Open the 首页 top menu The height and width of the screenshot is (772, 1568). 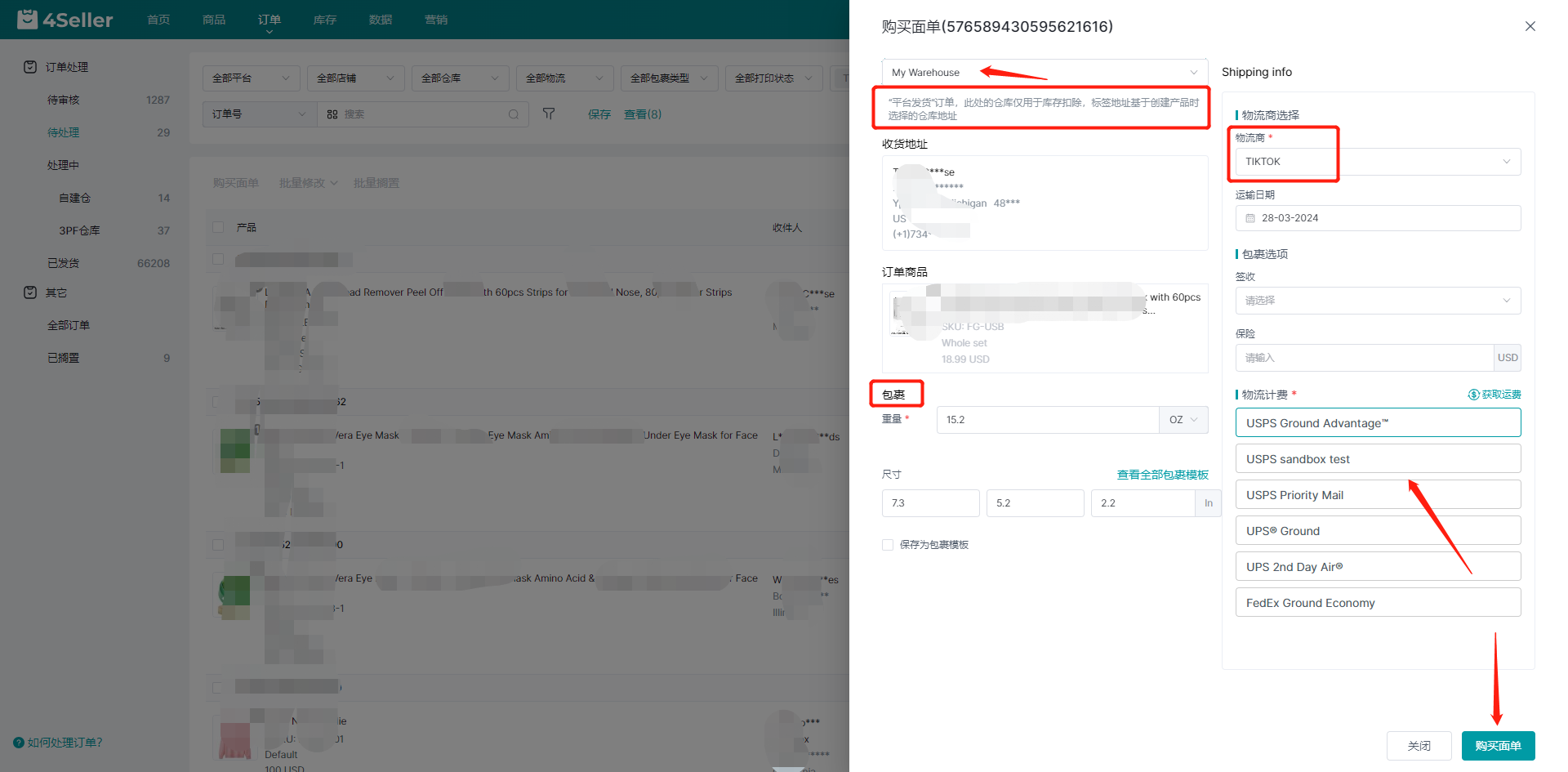tap(158, 20)
